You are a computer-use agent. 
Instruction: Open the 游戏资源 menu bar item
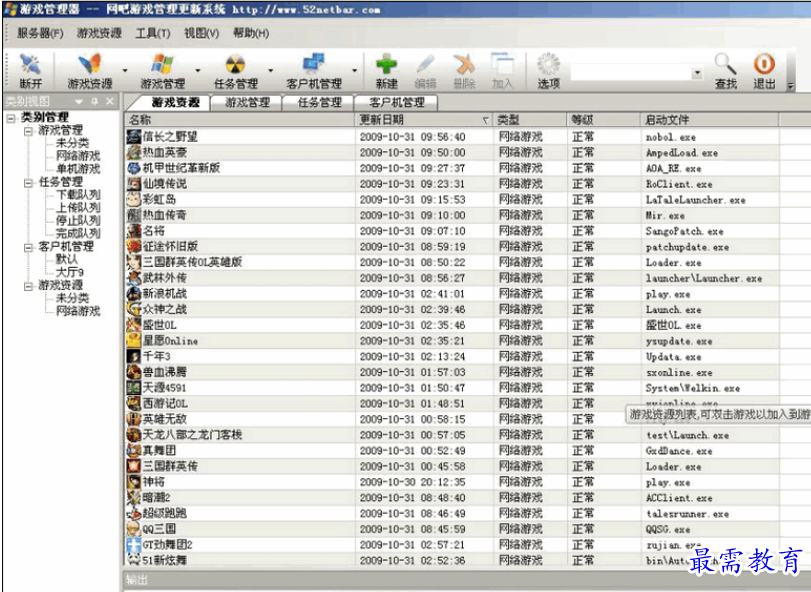[x=99, y=33]
